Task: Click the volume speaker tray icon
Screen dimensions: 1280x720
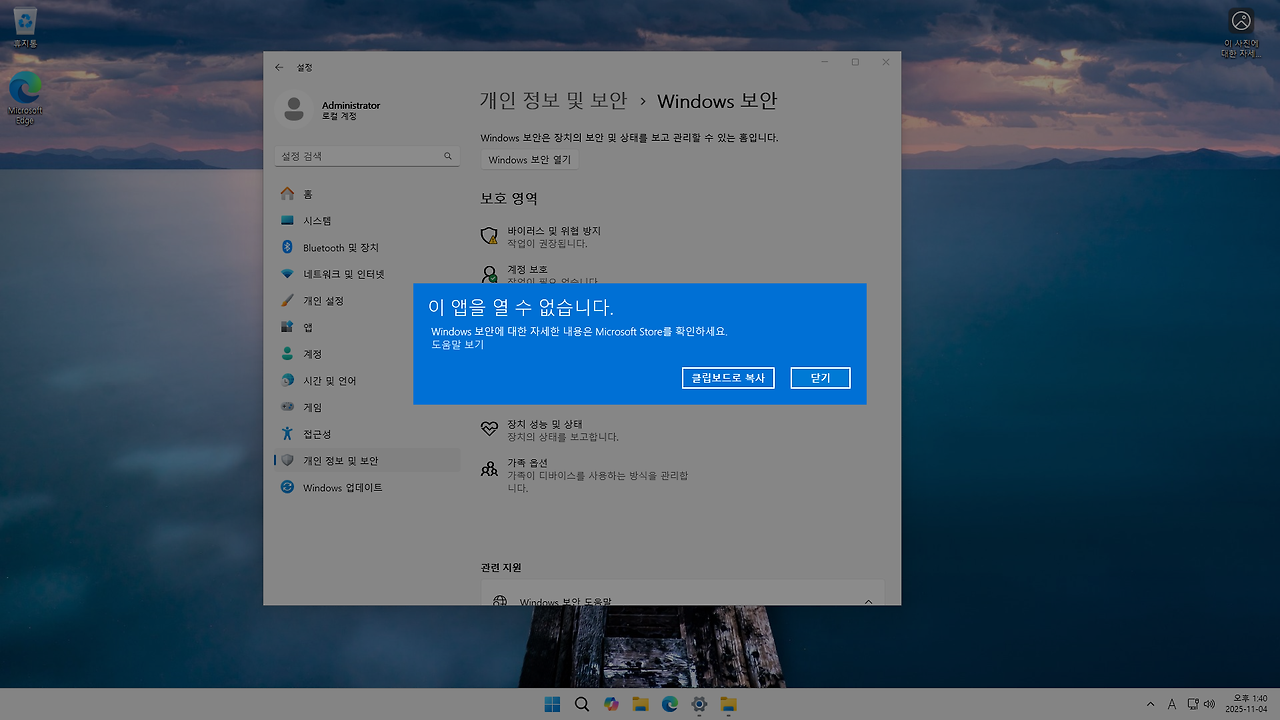Action: pos(1209,704)
